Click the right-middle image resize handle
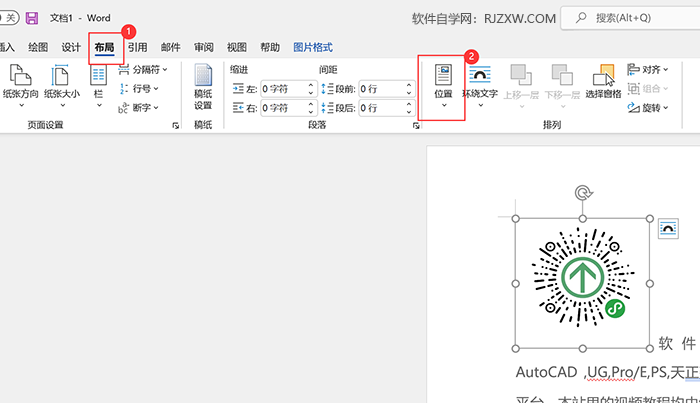The height and width of the screenshot is (403, 700). (x=650, y=283)
